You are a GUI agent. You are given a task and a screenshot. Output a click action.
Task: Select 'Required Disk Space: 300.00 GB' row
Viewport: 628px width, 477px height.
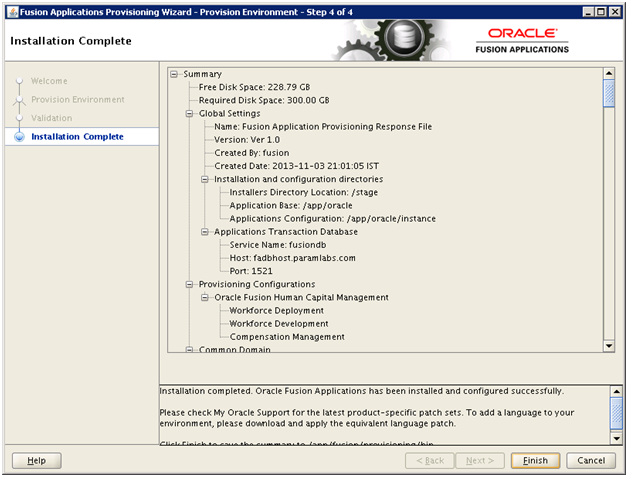(264, 101)
